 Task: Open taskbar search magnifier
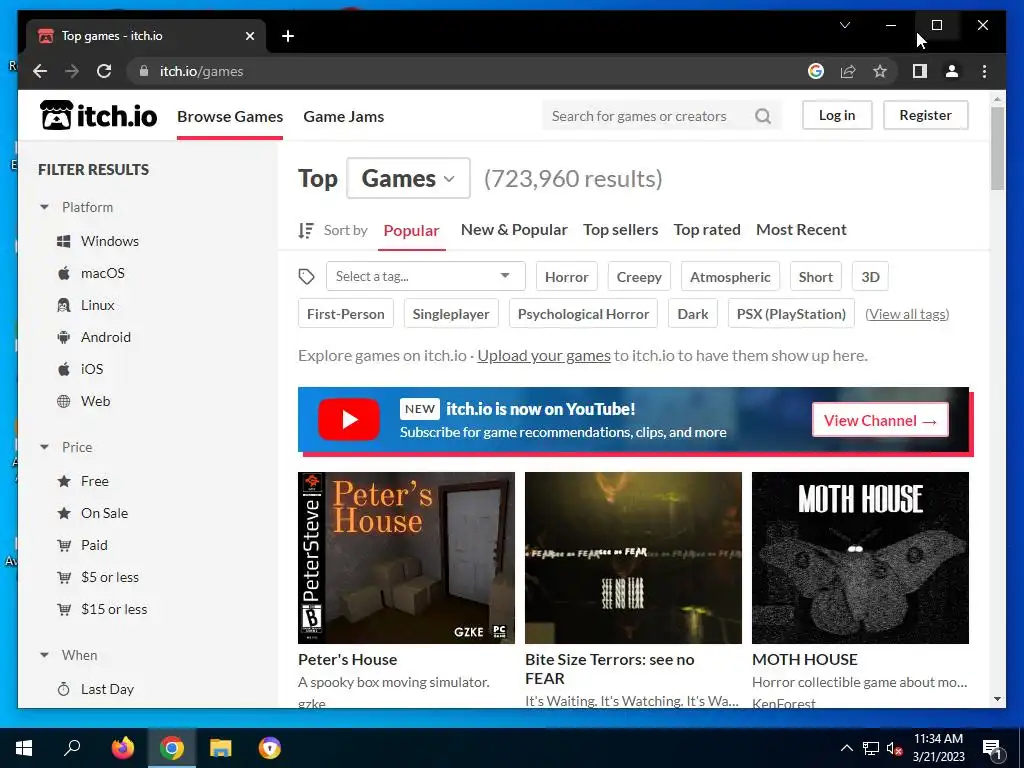tap(72, 747)
